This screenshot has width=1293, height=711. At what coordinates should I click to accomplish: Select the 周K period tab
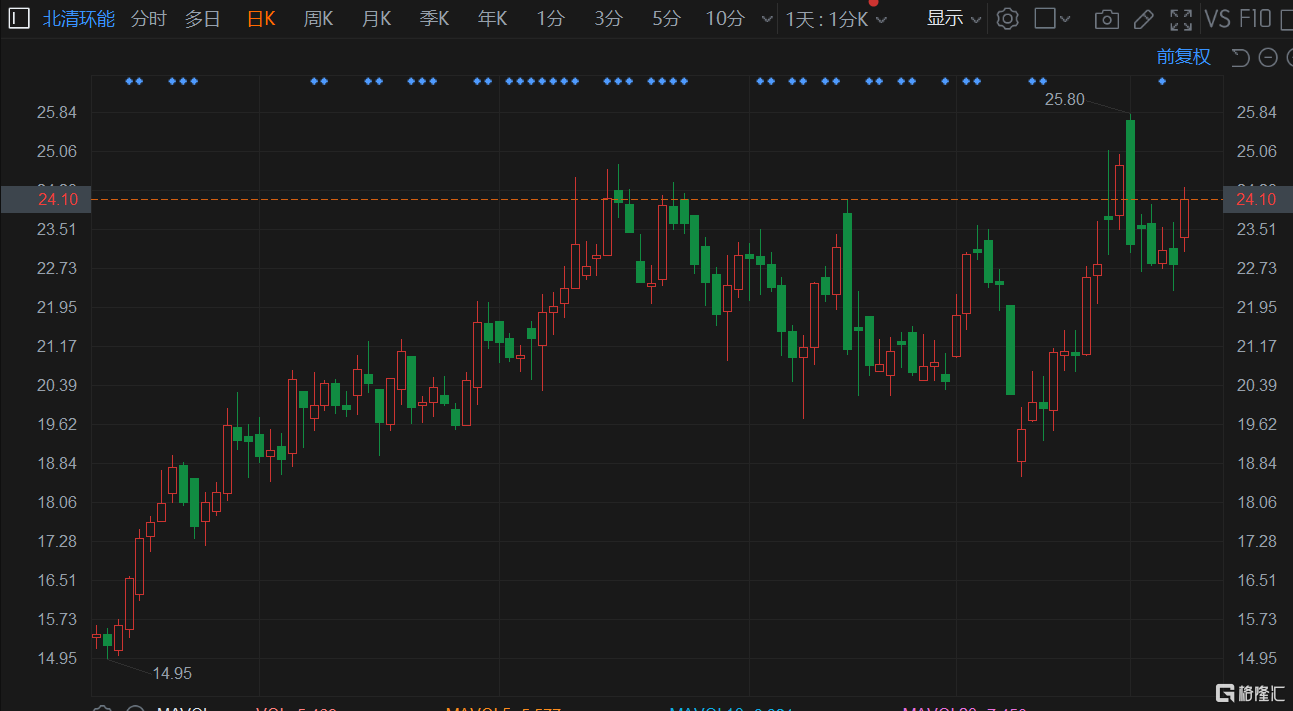[319, 18]
